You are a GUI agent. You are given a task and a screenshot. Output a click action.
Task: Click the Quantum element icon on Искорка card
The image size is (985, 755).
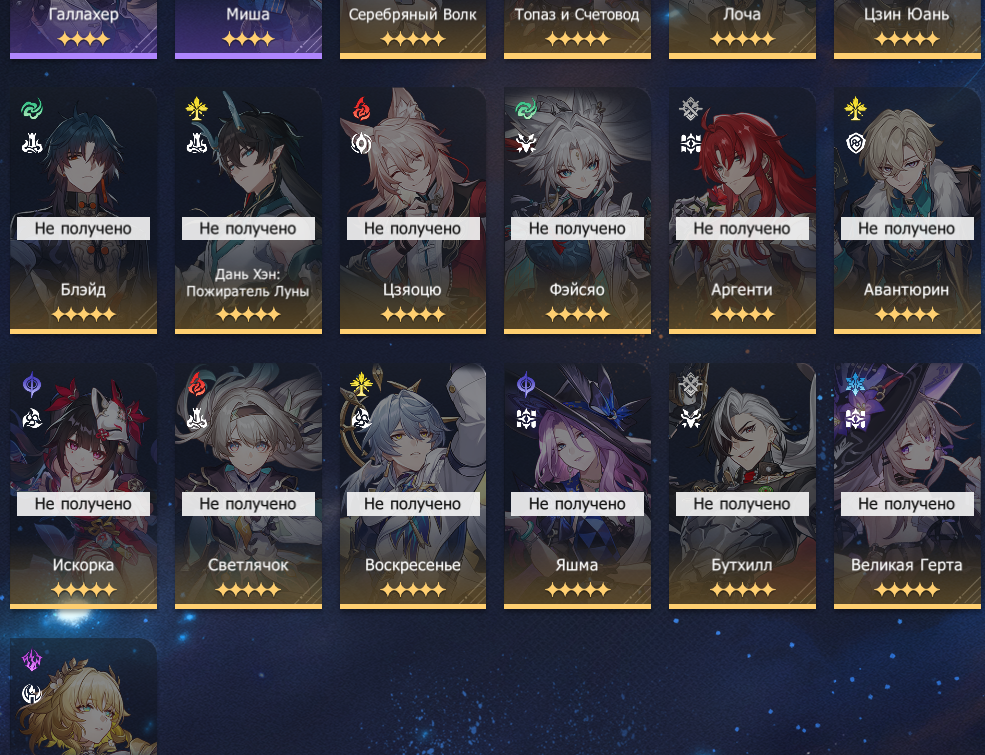[32, 384]
